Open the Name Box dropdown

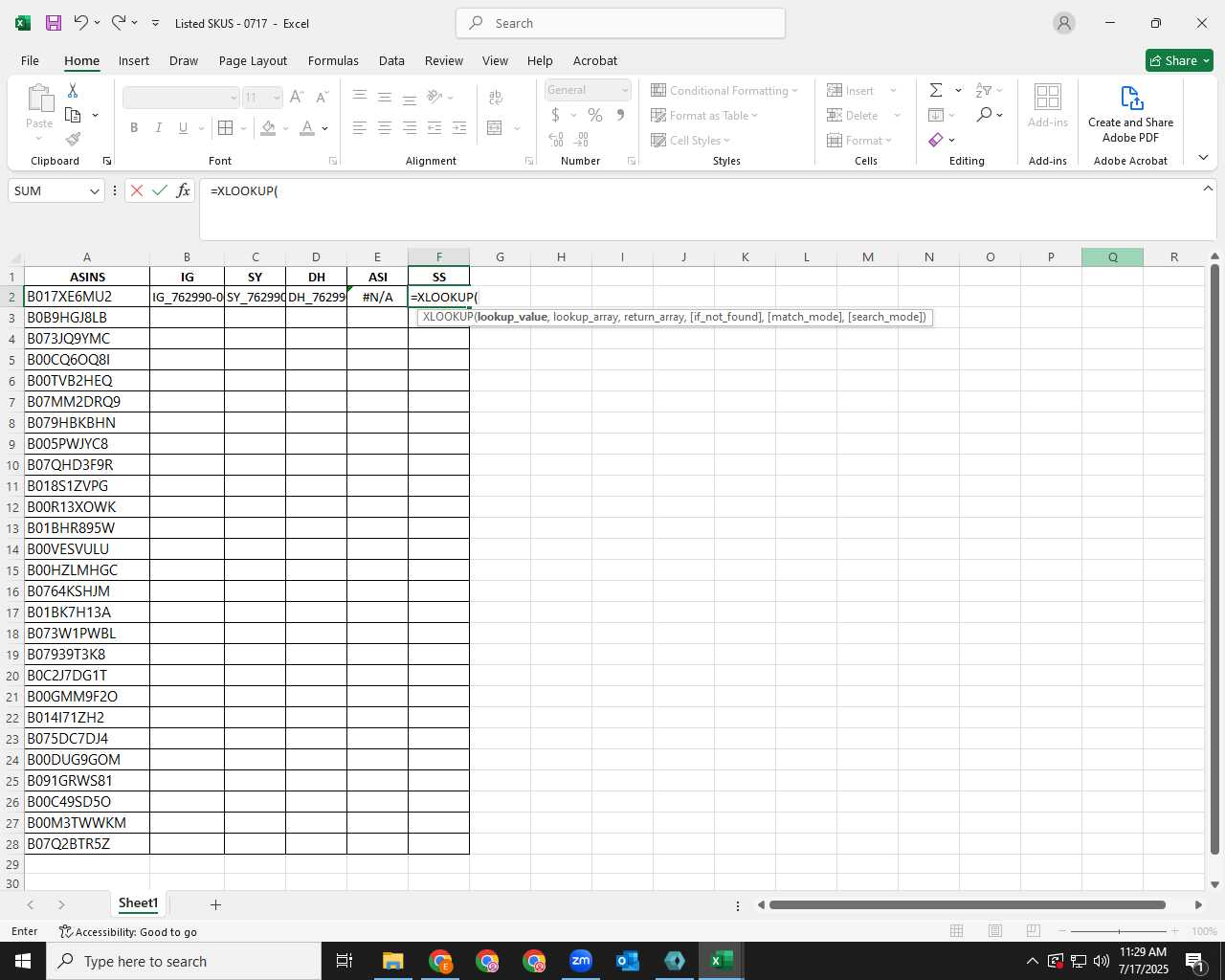[94, 190]
